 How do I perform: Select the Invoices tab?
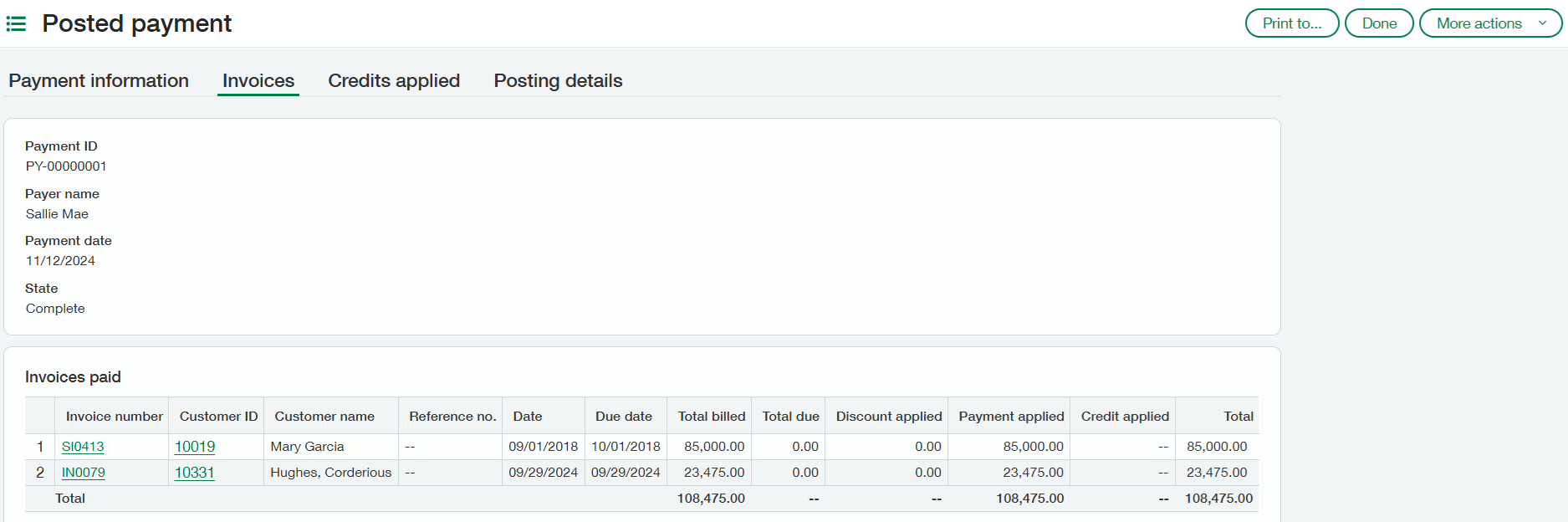pyautogui.click(x=258, y=81)
